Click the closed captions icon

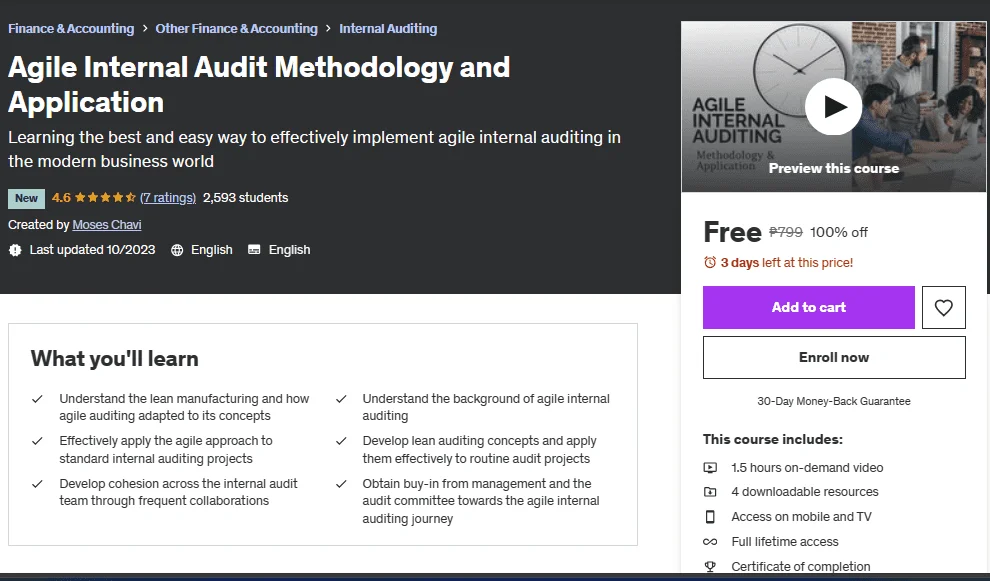[254, 250]
